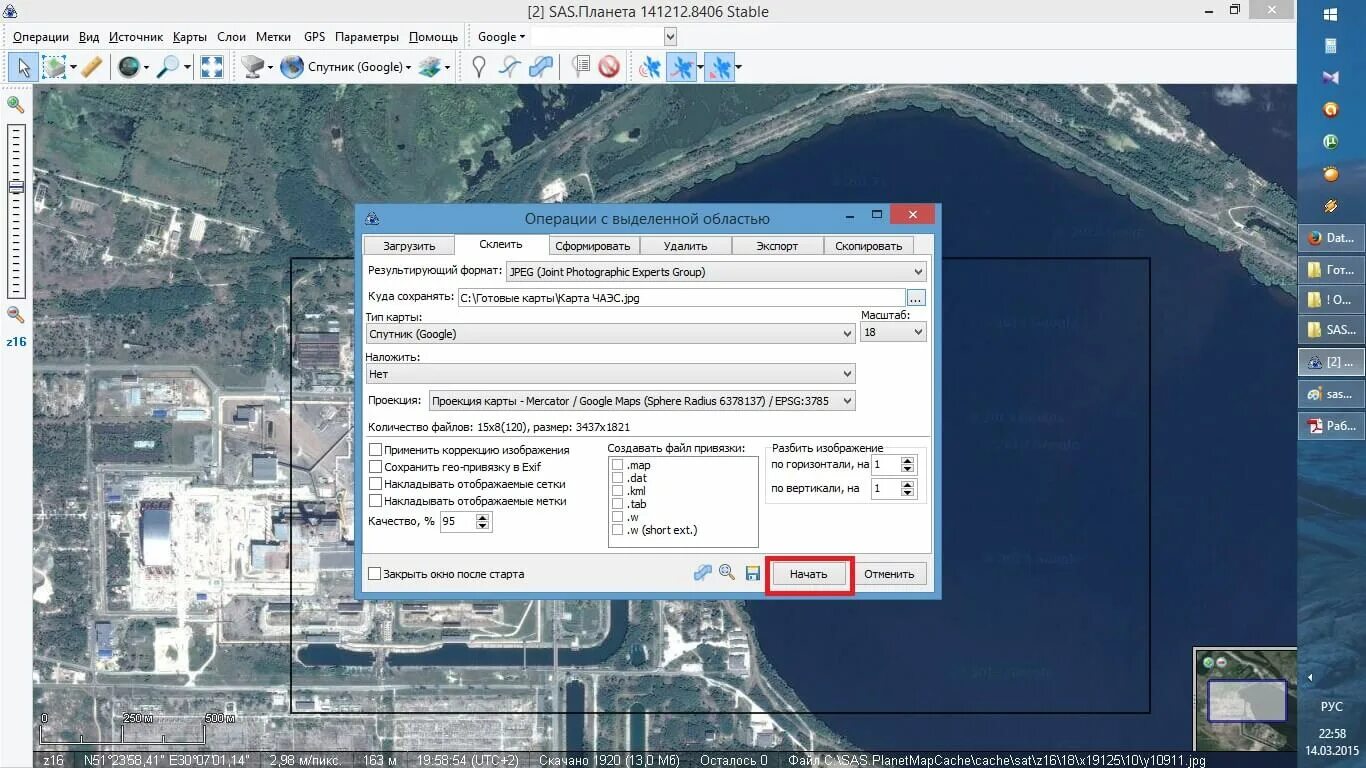Tick the .dat georeference file checkbox
Viewport: 1366px width, 768px height.
[x=617, y=478]
